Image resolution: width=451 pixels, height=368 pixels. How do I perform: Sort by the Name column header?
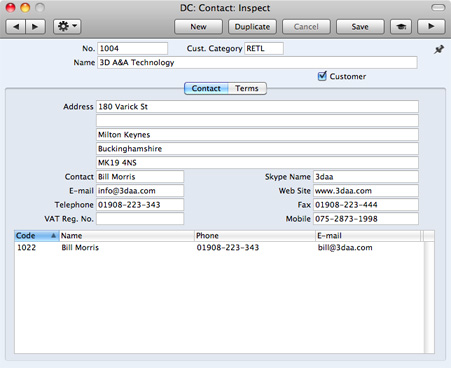127,236
